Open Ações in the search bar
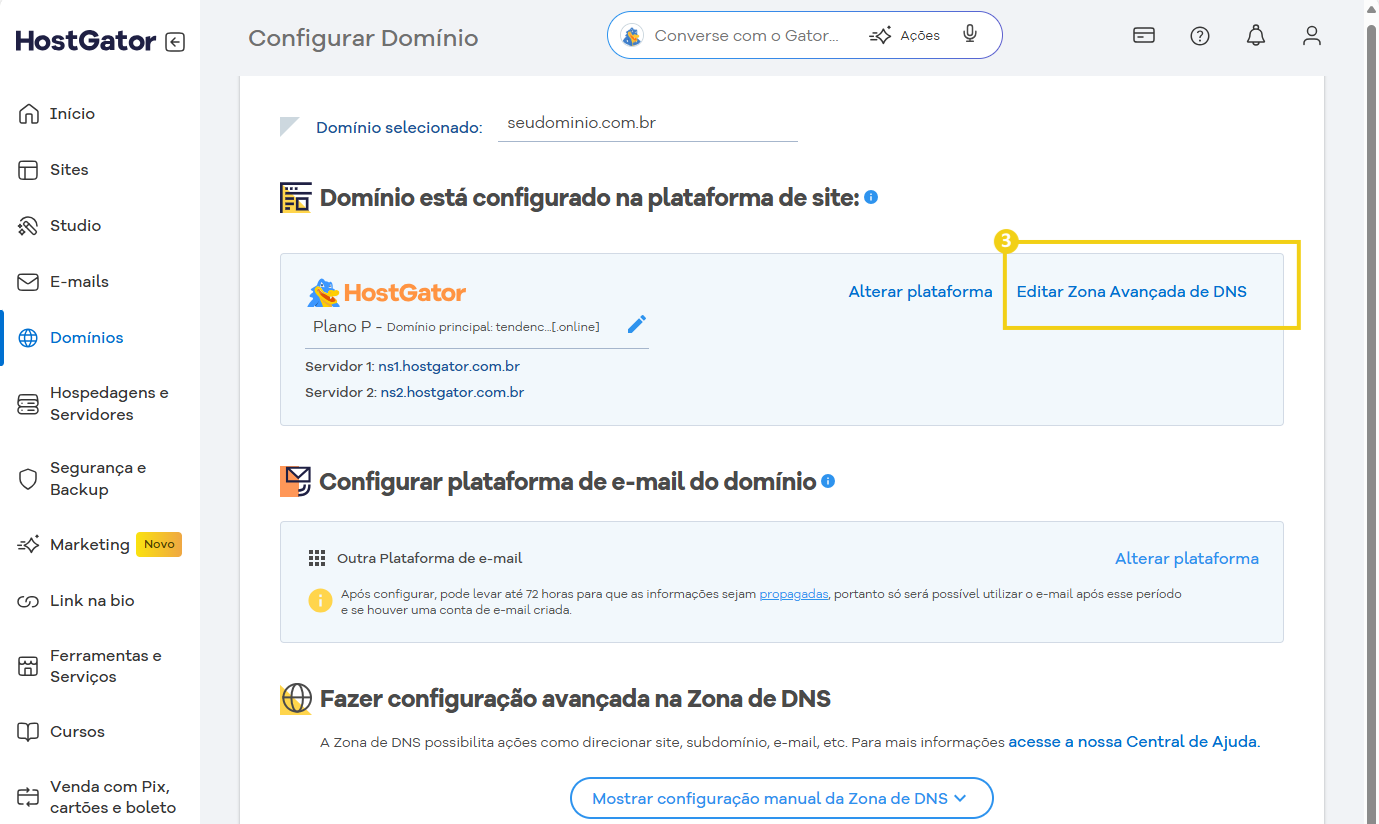This screenshot has width=1379, height=824. 905,35
